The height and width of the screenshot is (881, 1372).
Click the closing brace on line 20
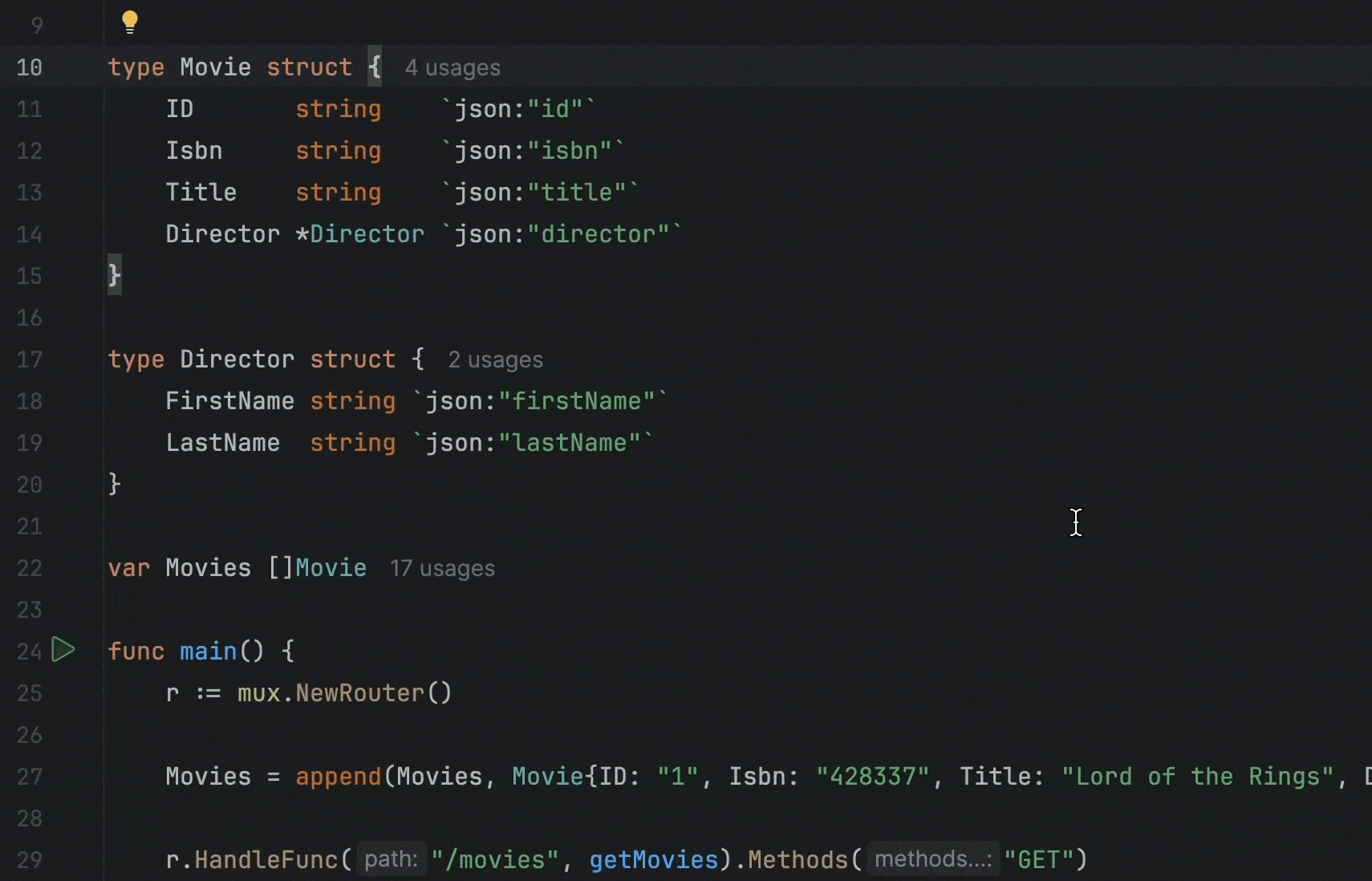[x=115, y=485]
